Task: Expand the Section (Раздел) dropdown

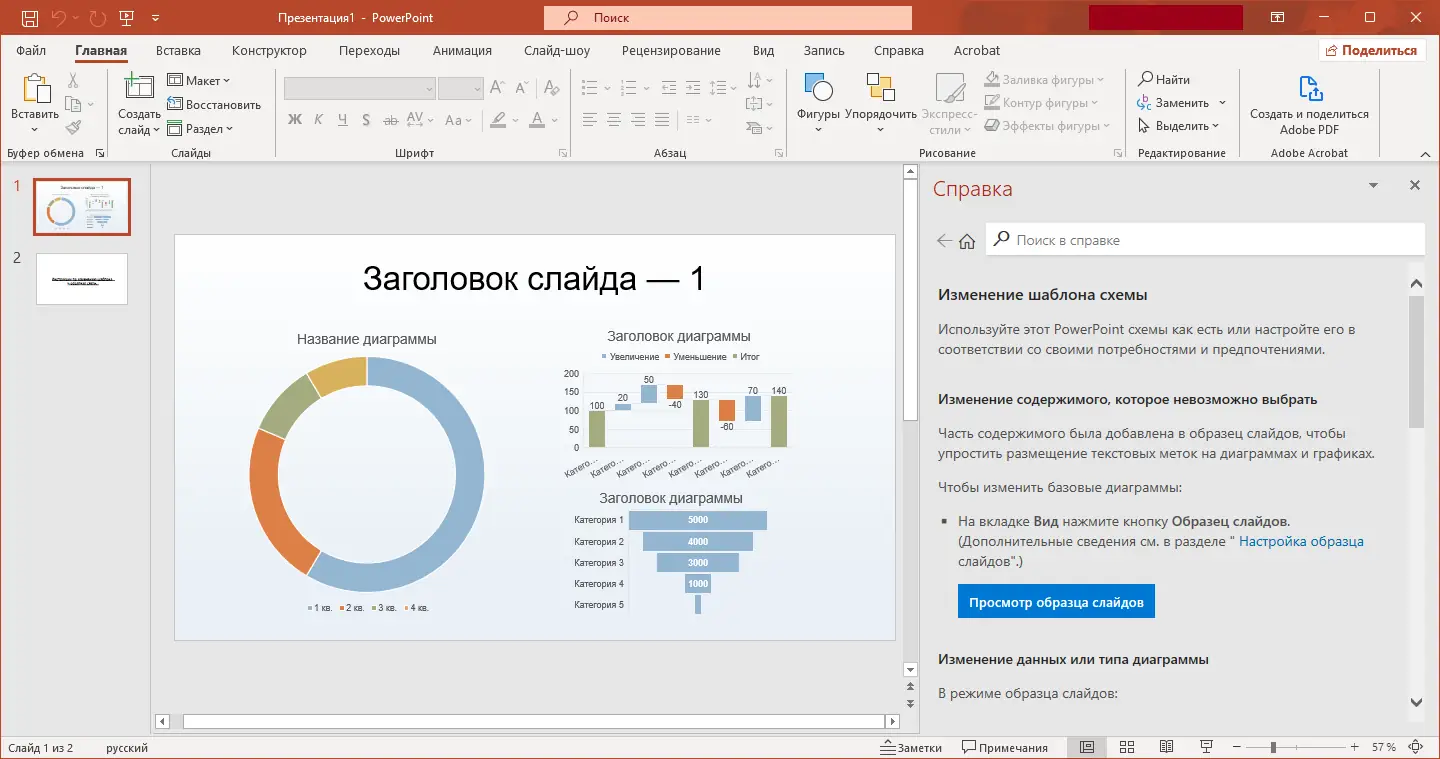Action: coord(200,128)
